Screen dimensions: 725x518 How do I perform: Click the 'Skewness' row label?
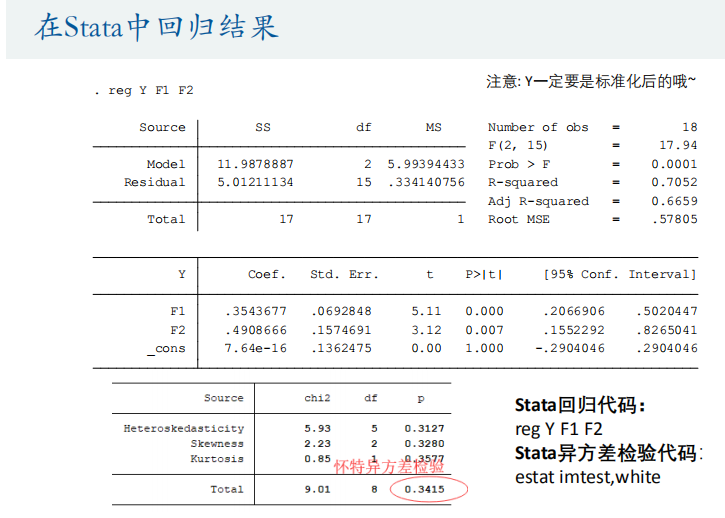(x=217, y=444)
